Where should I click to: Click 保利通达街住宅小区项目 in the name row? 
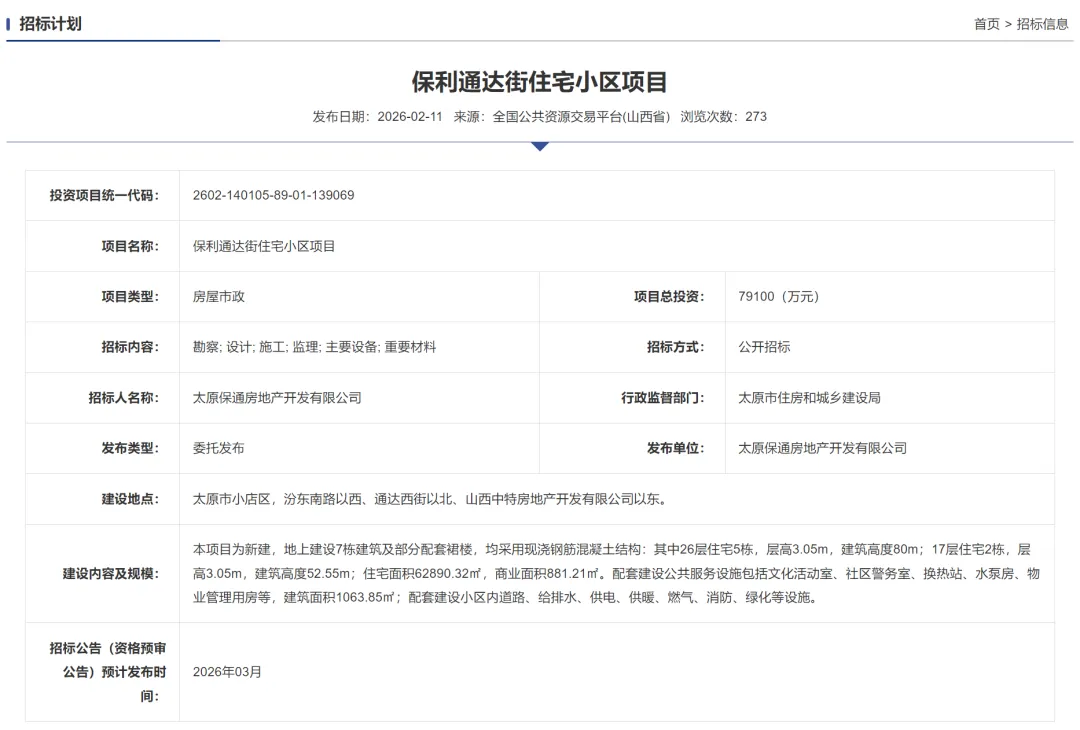coord(264,247)
